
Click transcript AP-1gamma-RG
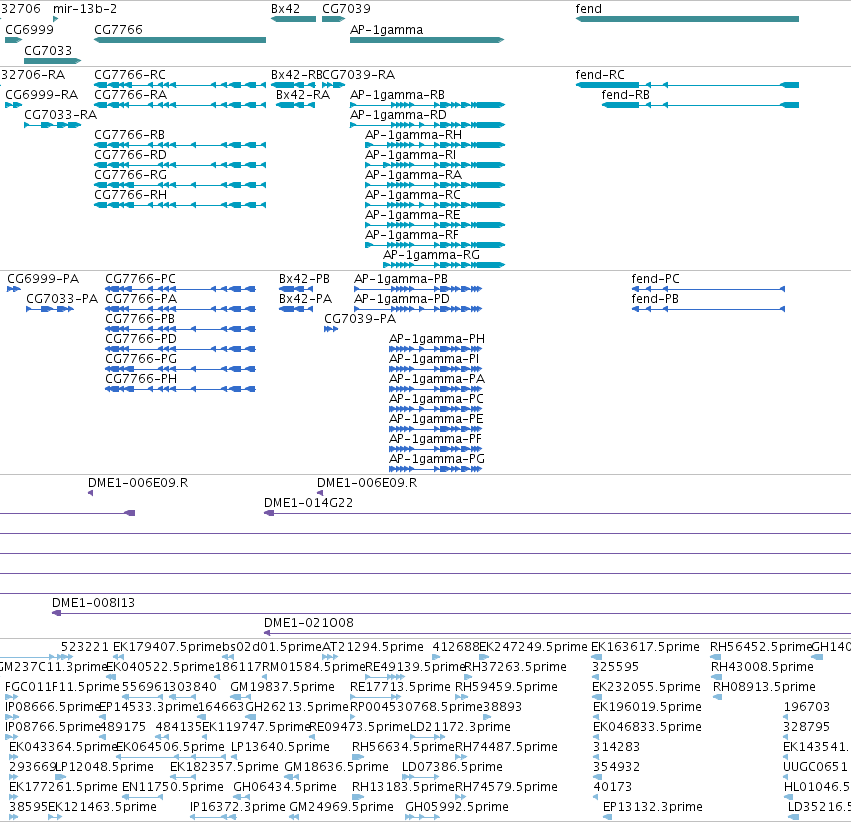coord(431,255)
